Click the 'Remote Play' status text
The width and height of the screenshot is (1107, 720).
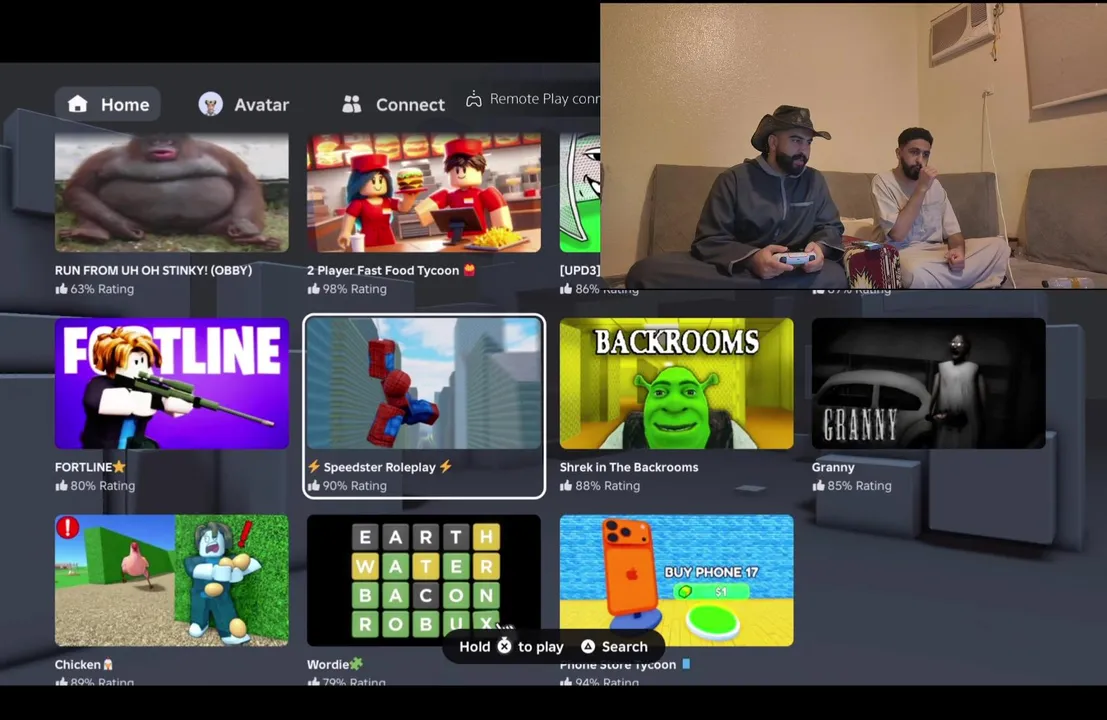coord(544,99)
